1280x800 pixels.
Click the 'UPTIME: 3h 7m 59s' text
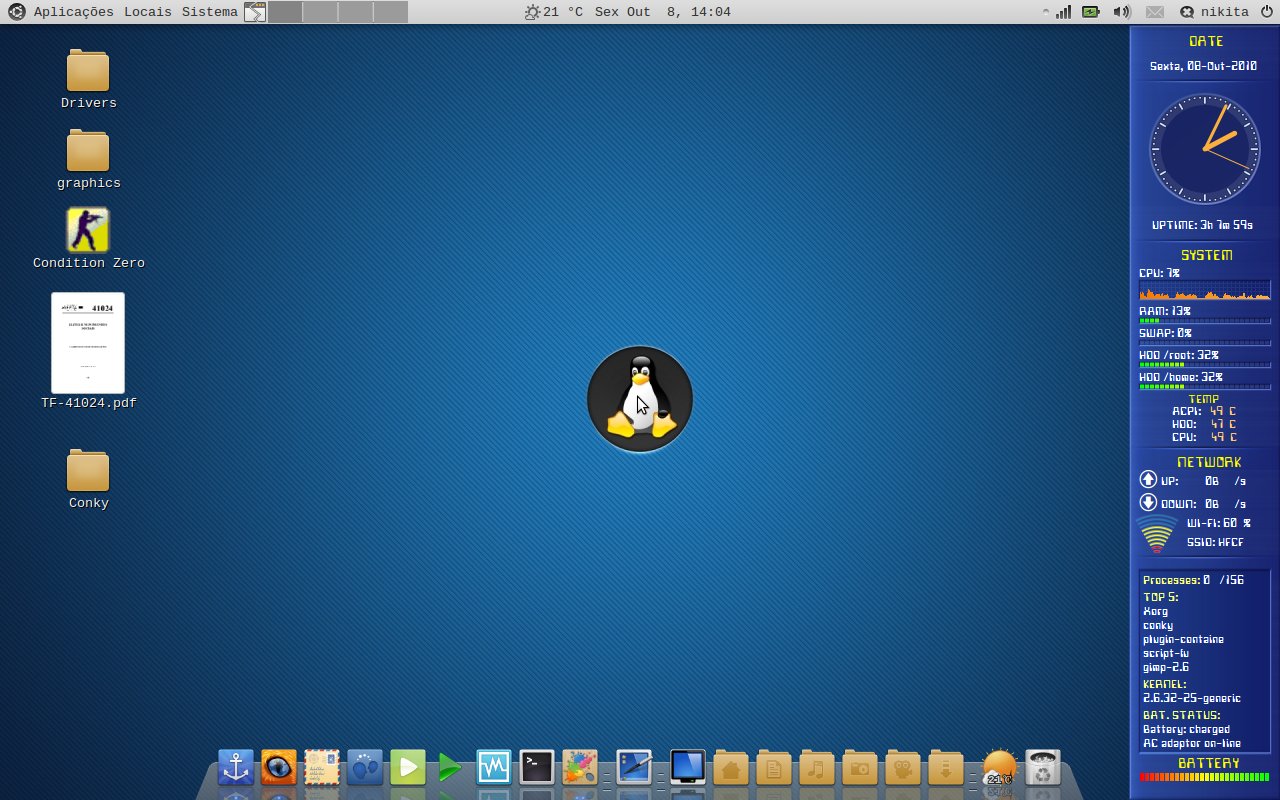point(1202,226)
